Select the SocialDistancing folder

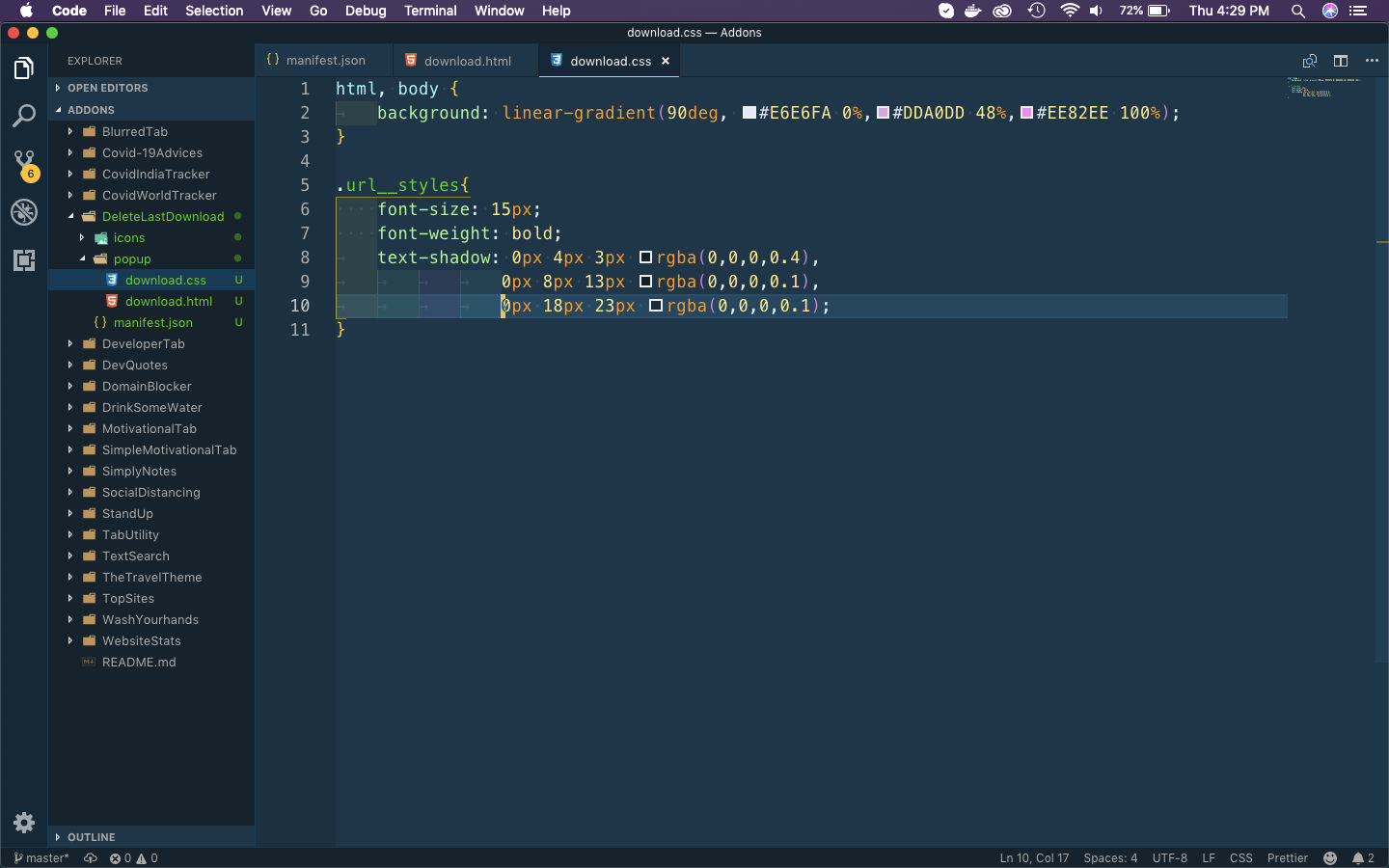pos(152,492)
